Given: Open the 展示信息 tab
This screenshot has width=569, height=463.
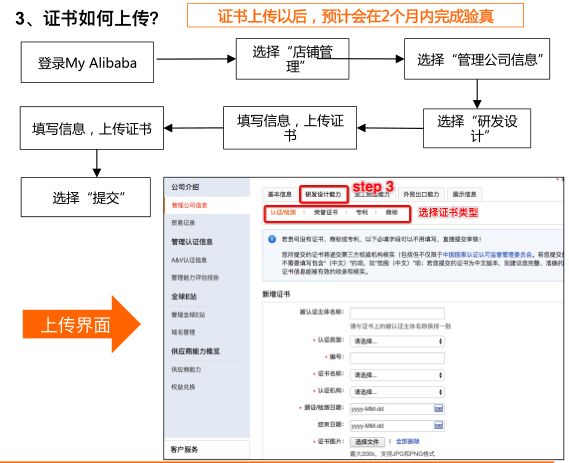Looking at the screenshot, I should pyautogui.click(x=464, y=194).
